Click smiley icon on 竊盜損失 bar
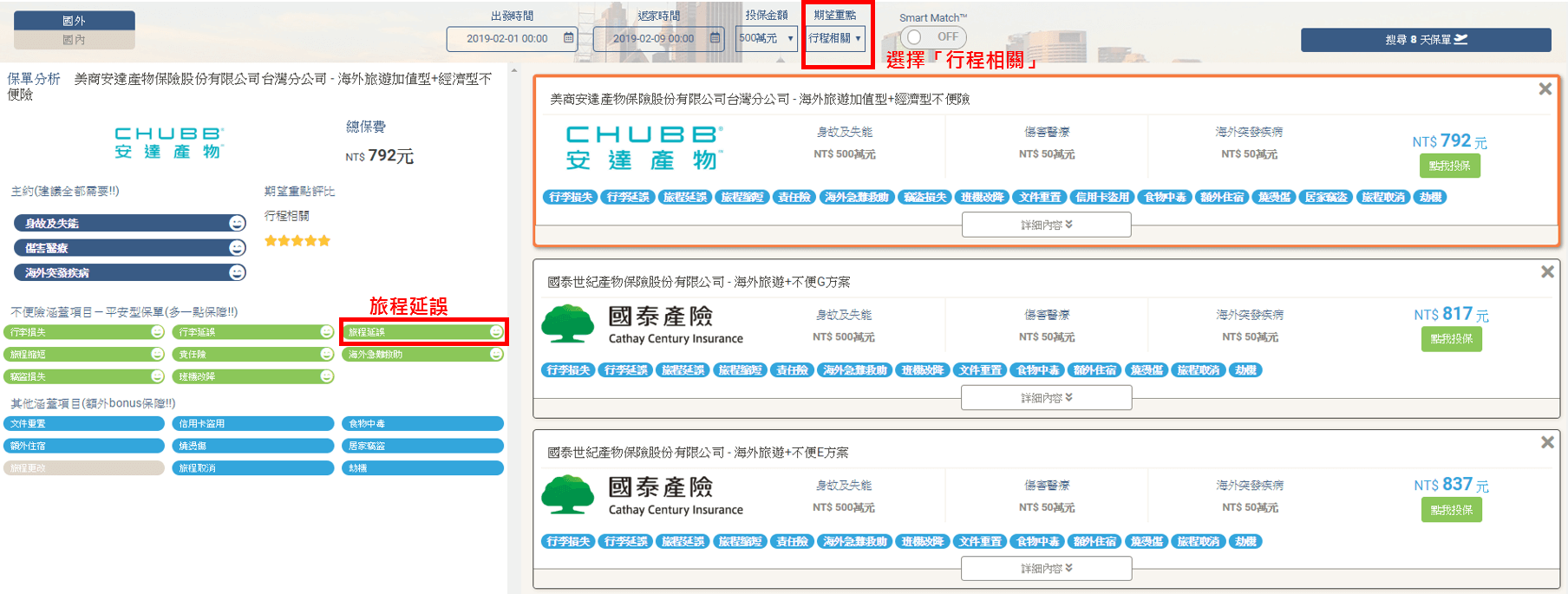 157,376
